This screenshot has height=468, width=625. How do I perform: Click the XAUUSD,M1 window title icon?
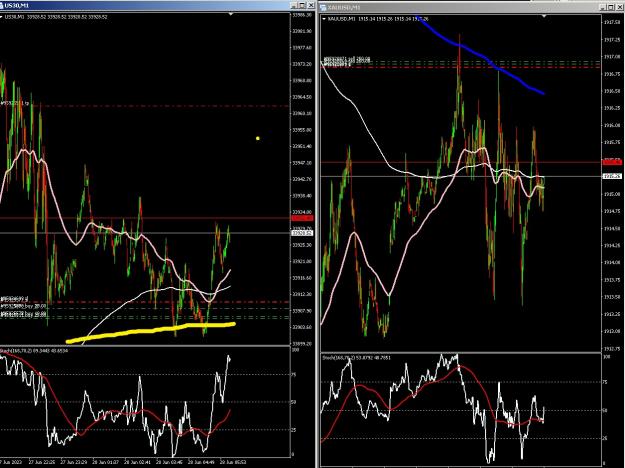pos(323,8)
